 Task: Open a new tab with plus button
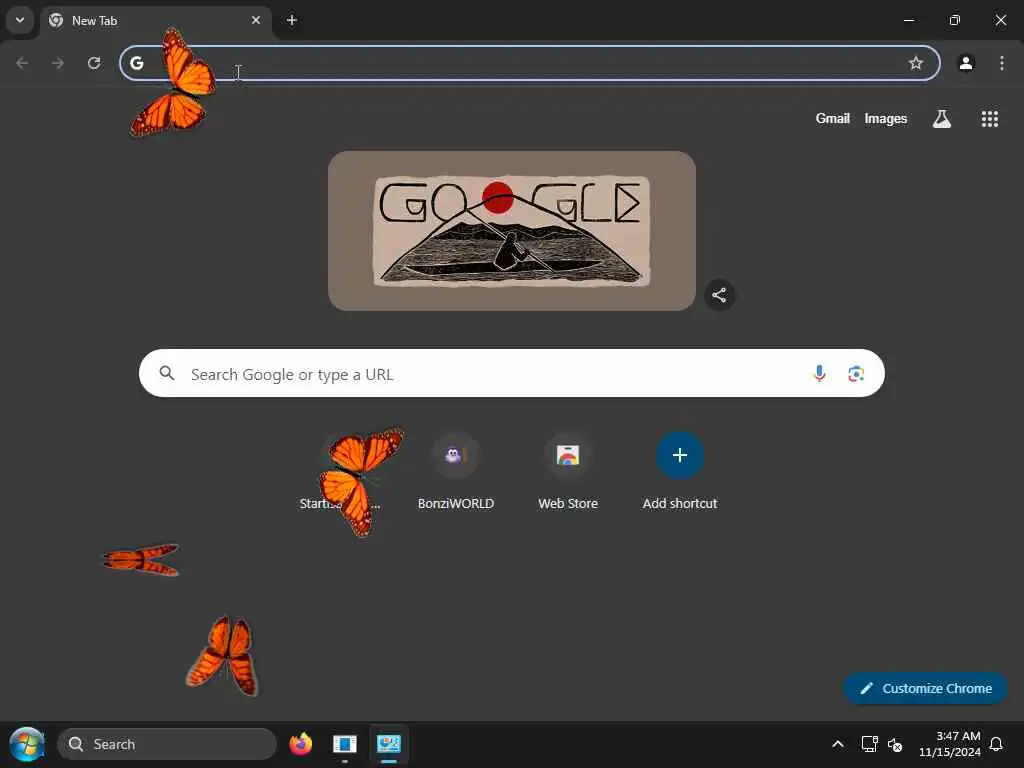pos(292,20)
